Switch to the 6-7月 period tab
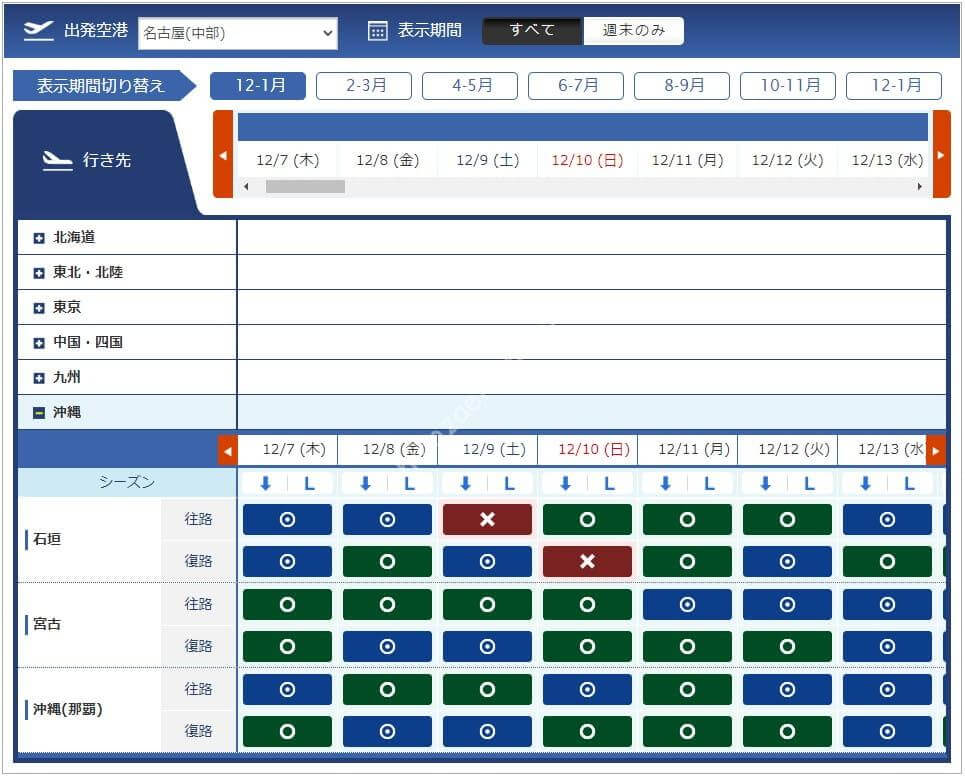965x777 pixels. pyautogui.click(x=575, y=86)
